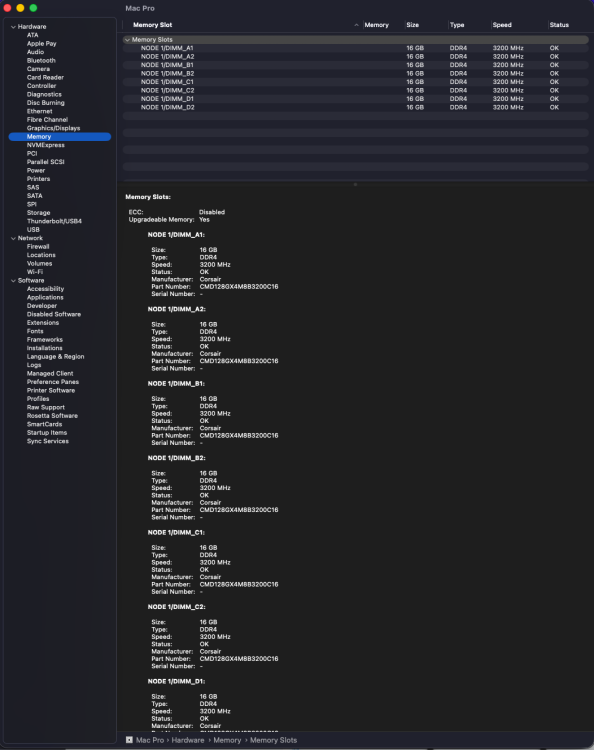Select Developer under Software
This screenshot has height=750, width=594.
point(42,306)
